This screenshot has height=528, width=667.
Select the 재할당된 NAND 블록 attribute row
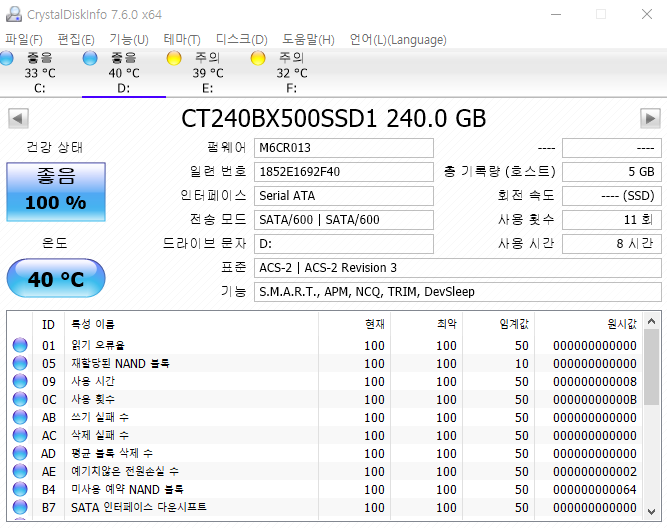[325, 363]
